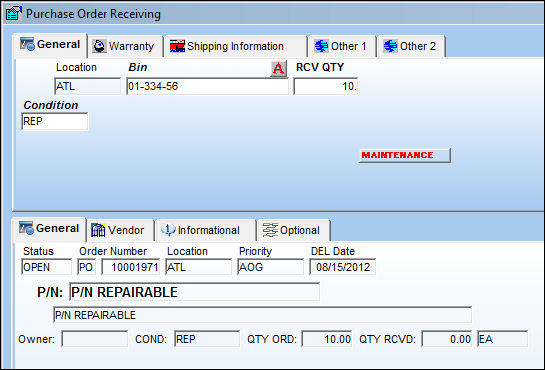Click the Warranty tab icon
545x370 pixels.
click(x=99, y=46)
